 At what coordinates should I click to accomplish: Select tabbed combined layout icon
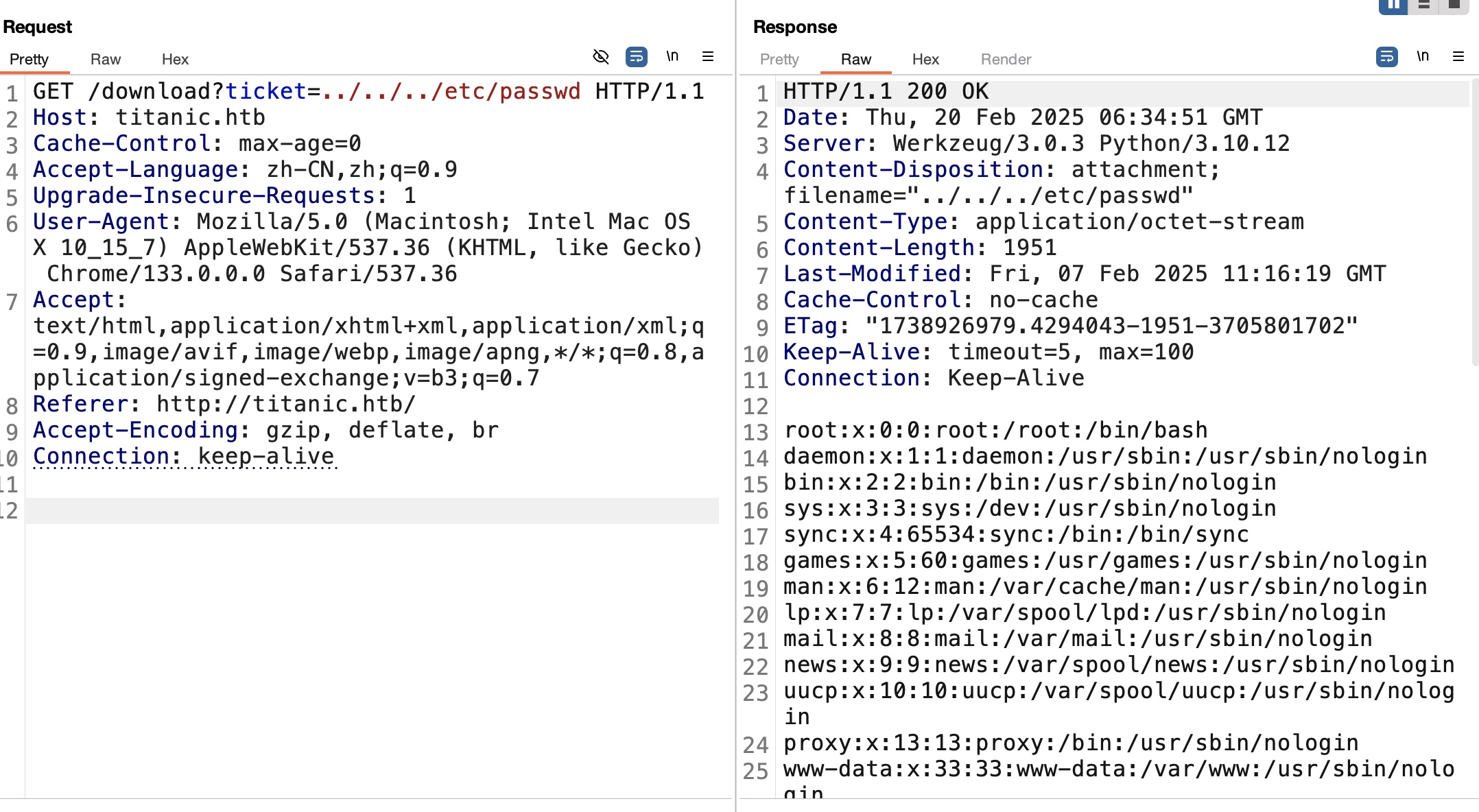pos(1454,5)
